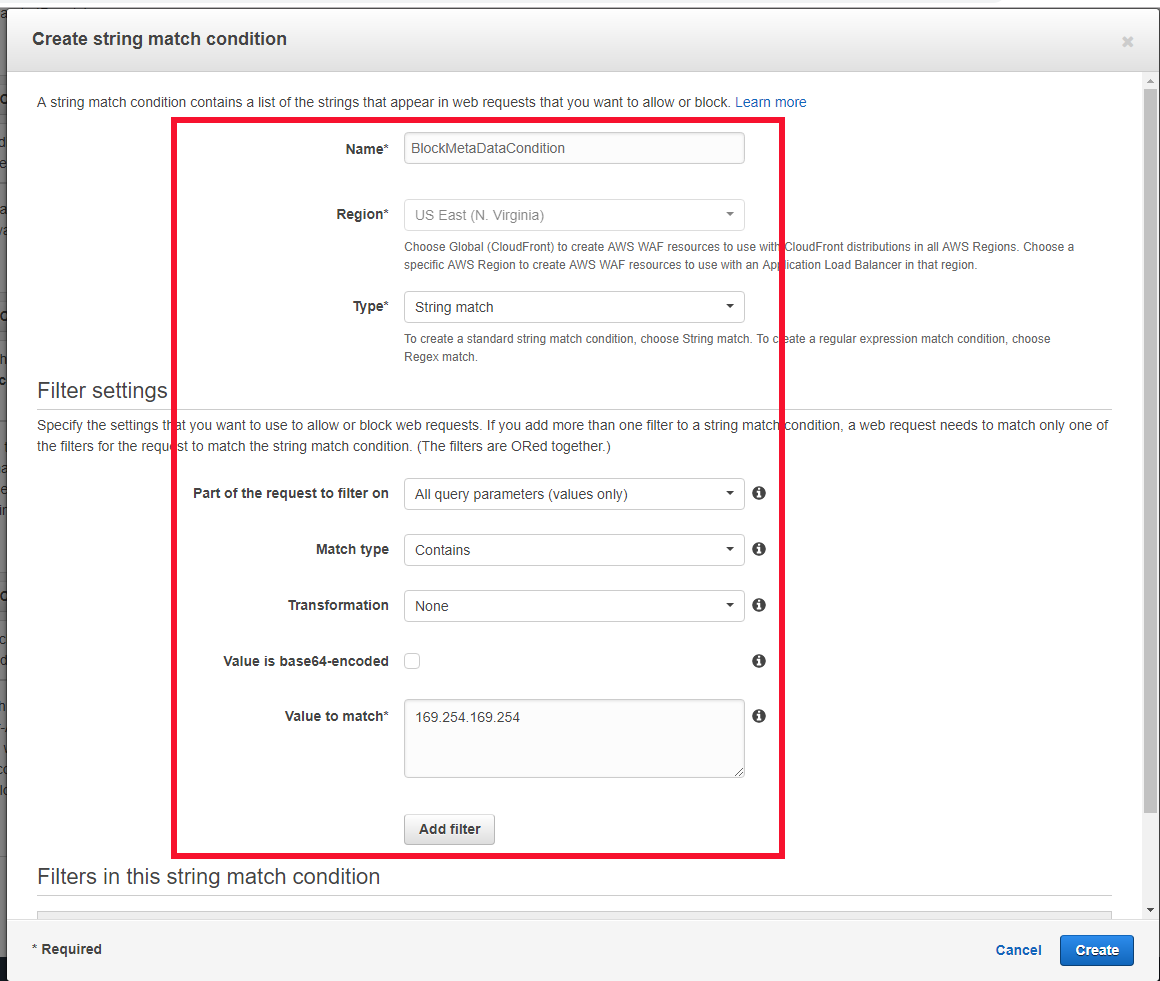The image size is (1160, 981).
Task: Click info icon beside Value to match
Action: click(759, 716)
